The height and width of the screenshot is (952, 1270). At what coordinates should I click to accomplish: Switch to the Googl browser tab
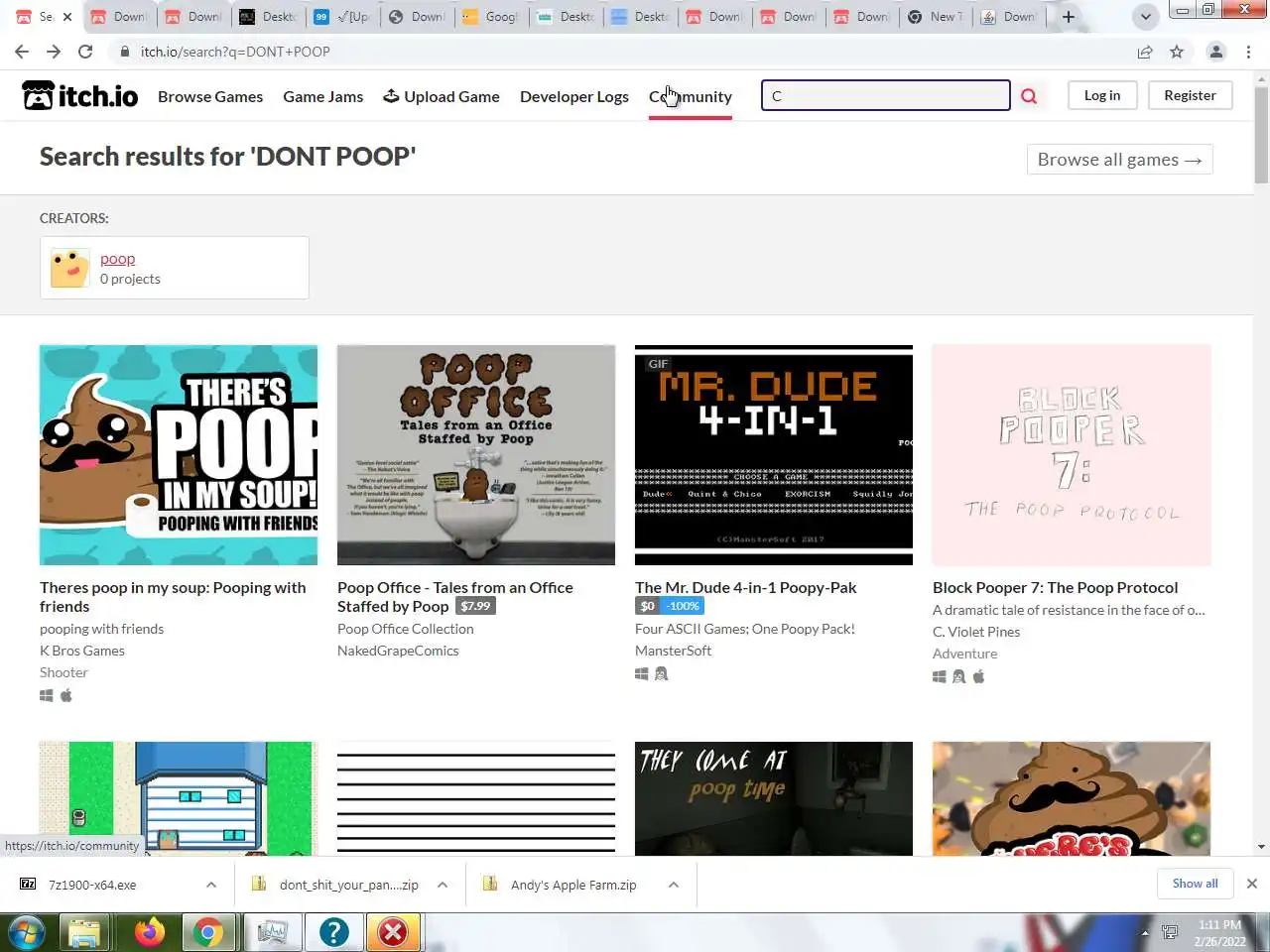click(491, 17)
